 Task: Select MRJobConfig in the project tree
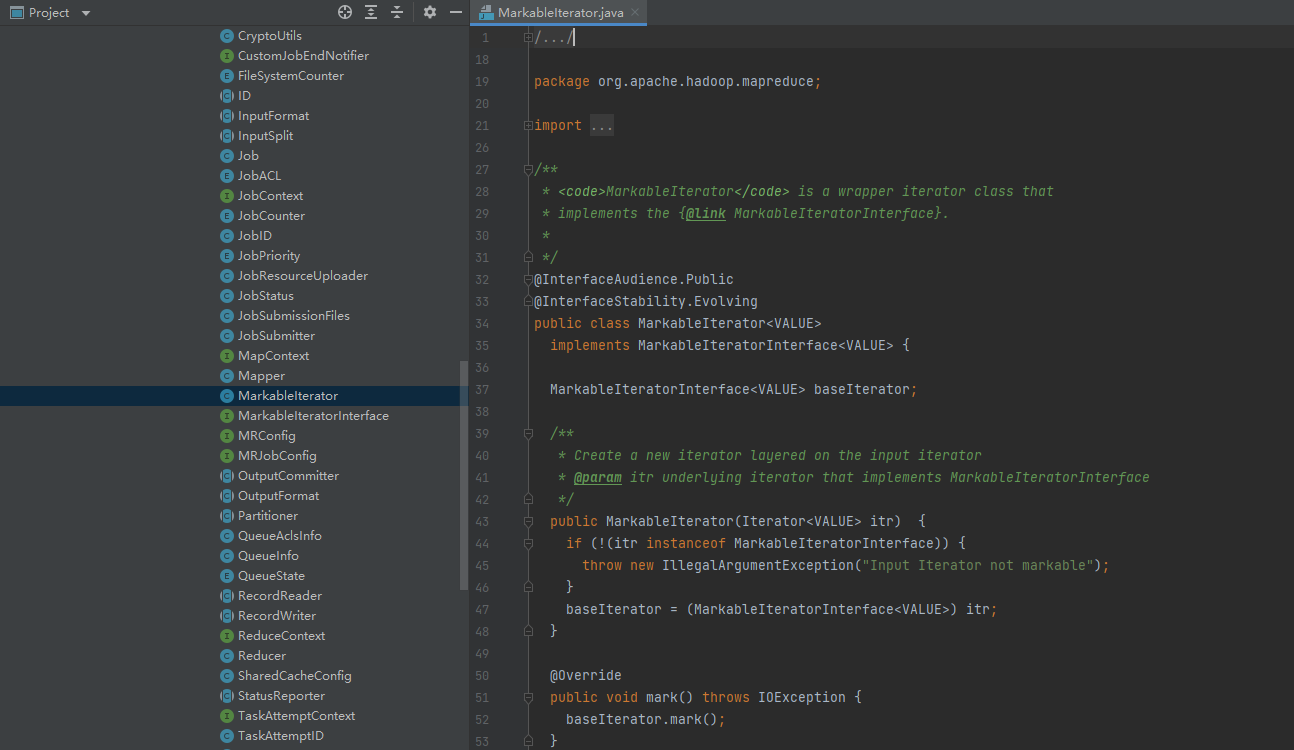coord(277,456)
